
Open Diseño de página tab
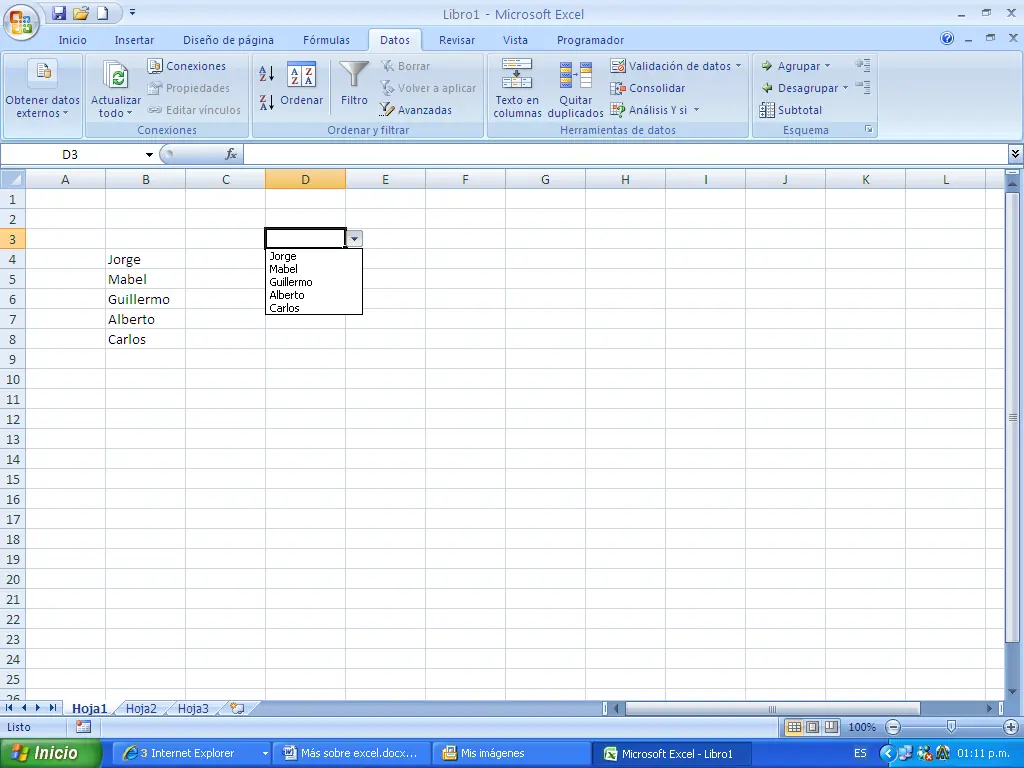(x=229, y=40)
